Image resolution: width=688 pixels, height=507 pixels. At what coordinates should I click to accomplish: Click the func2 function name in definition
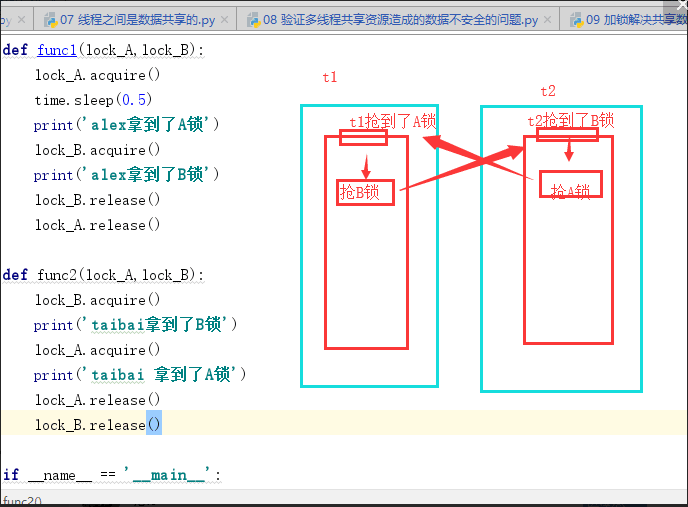pyautogui.click(x=57, y=275)
